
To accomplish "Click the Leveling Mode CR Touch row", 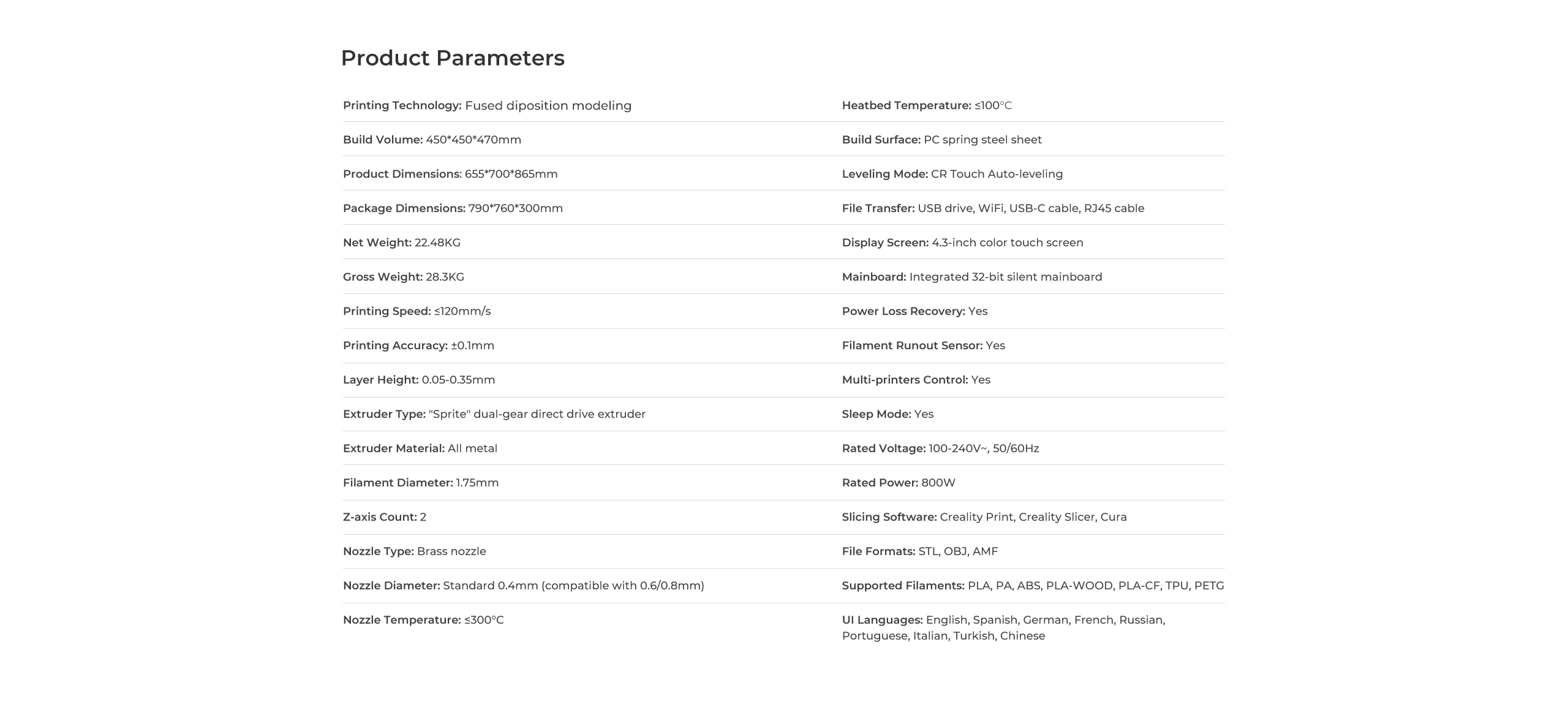I will pyautogui.click(x=952, y=174).
